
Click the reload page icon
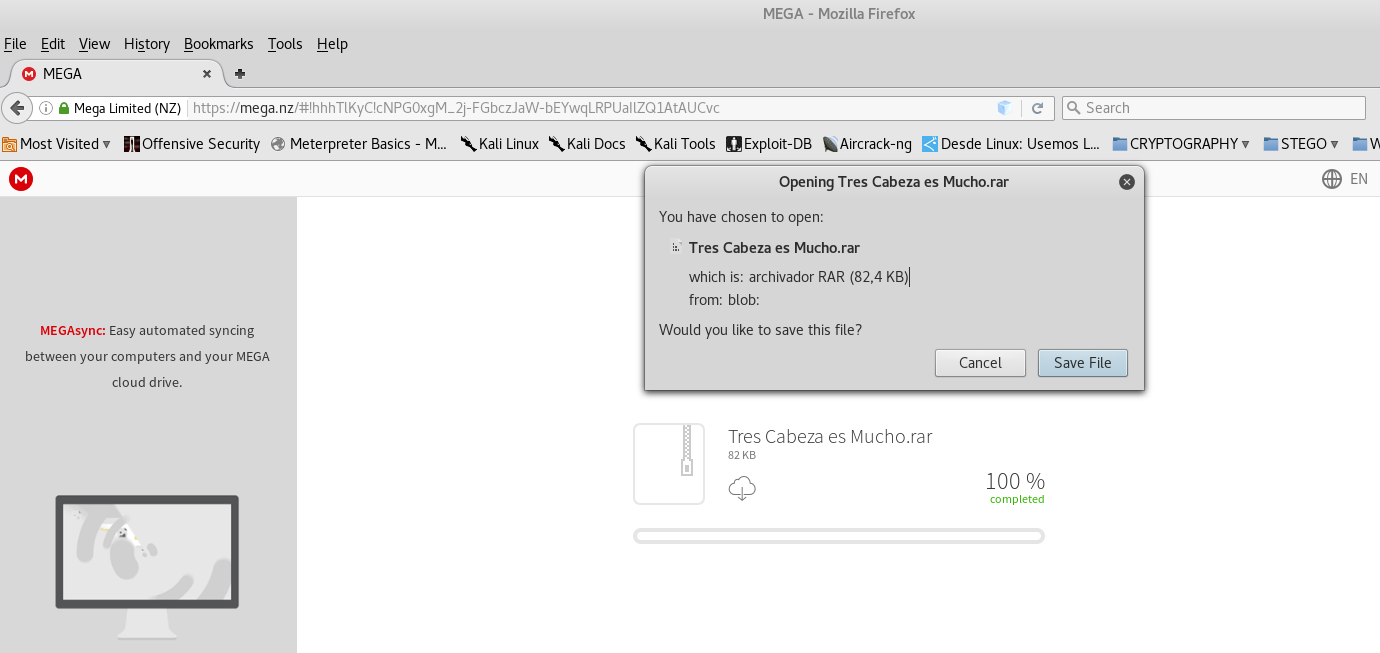pos(1037,108)
